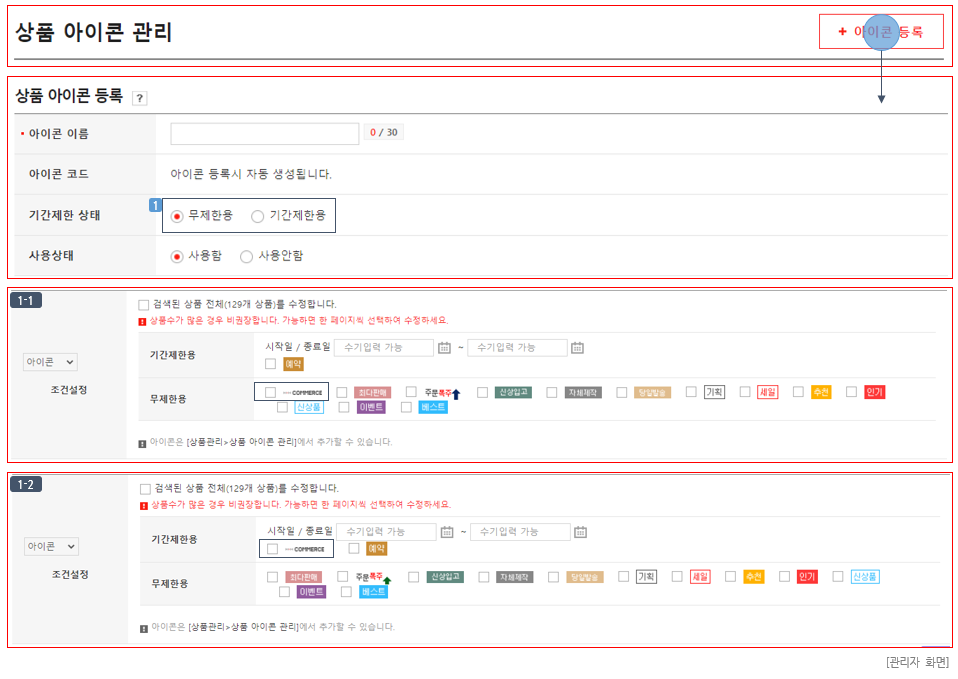This screenshot has height=679, width=958.
Task: Tick the 추천 checkbox in section 1-2
Action: [731, 577]
